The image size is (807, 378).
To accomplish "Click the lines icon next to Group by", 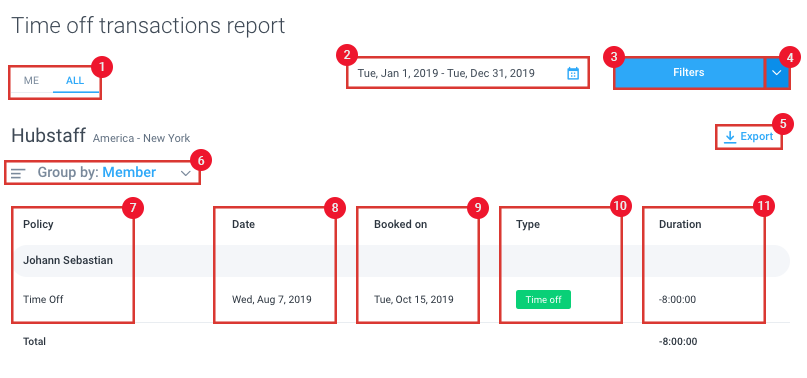I will pyautogui.click(x=18, y=174).
